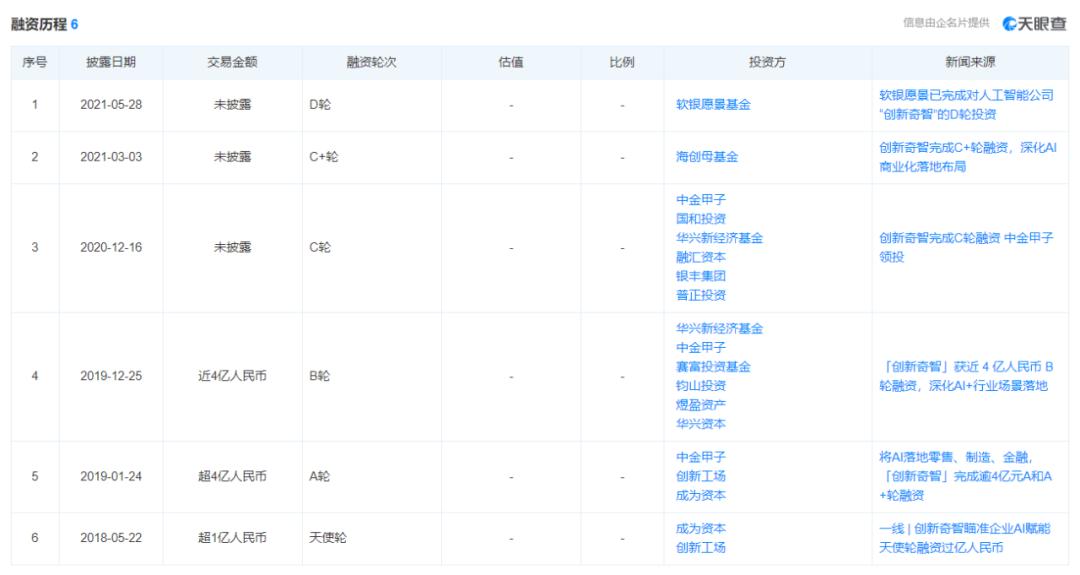Open news on 4亿人民币 B轮融资
Screen dimensions: 1080x575
(966, 376)
